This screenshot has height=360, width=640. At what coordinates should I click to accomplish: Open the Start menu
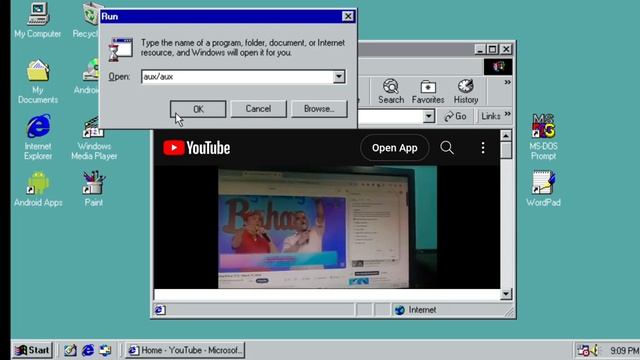(32, 350)
